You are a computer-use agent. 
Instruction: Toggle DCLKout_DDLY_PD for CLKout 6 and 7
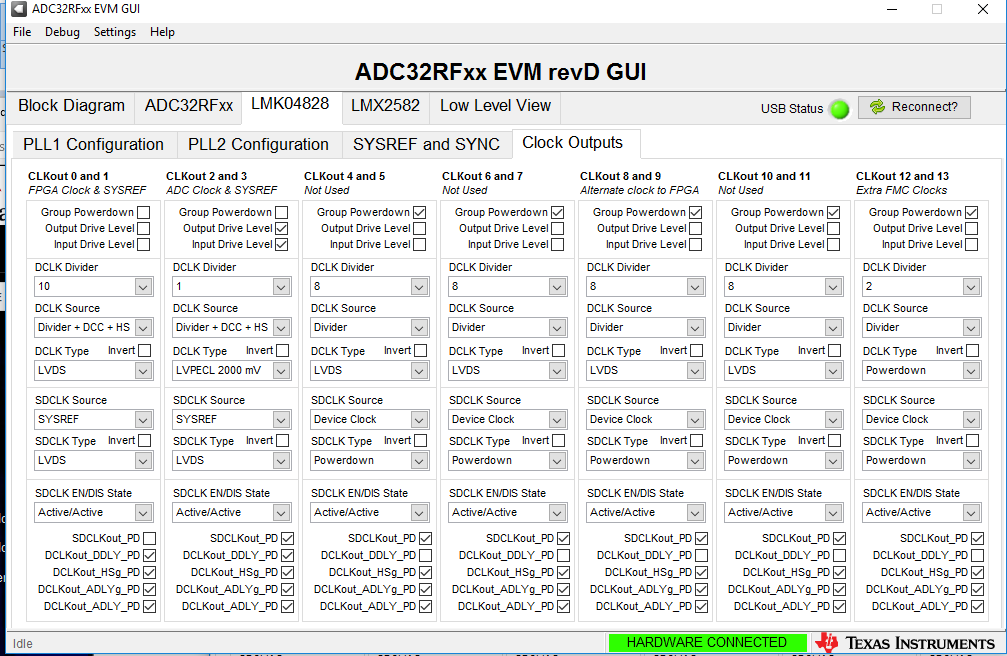click(563, 555)
